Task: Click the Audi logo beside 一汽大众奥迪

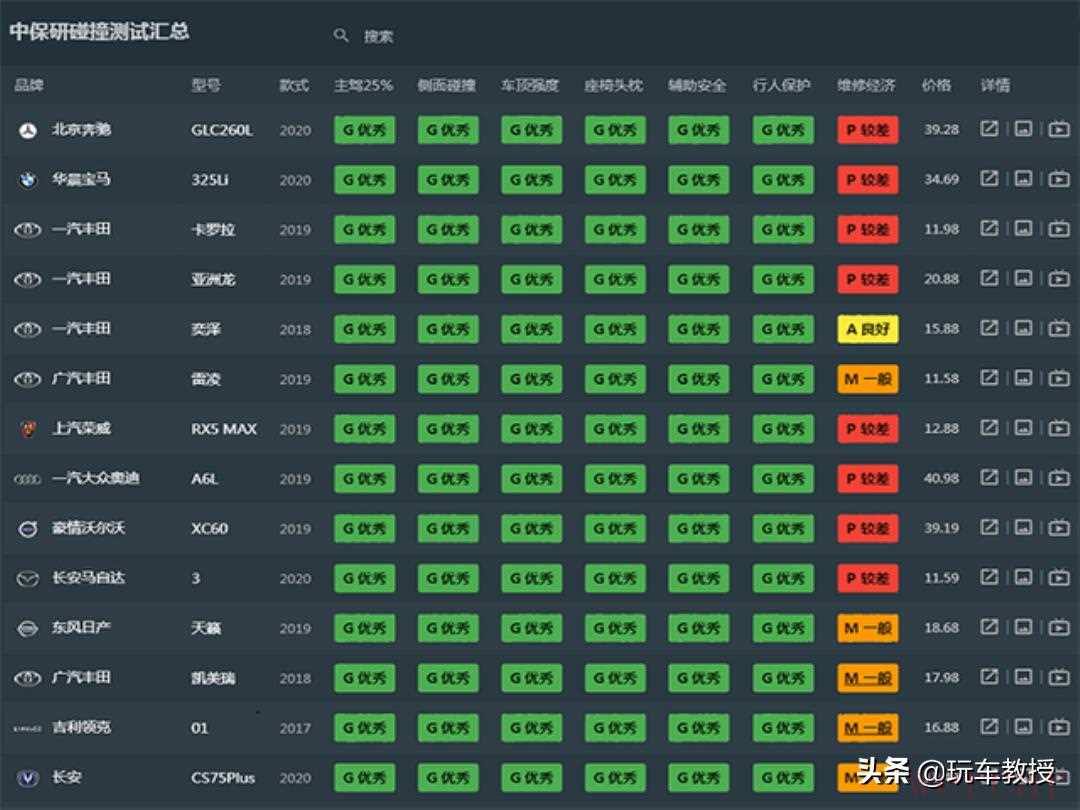Action: click(28, 479)
